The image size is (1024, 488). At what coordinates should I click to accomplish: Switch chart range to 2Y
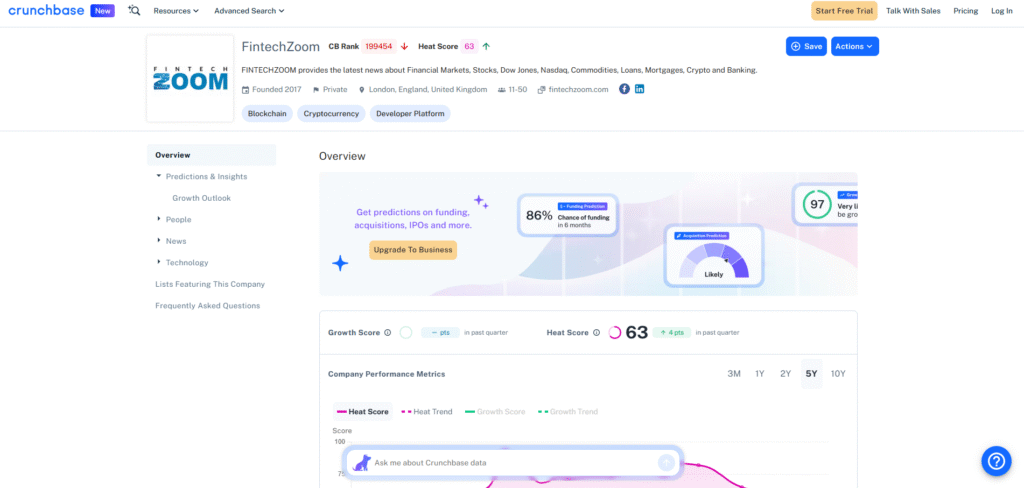[x=786, y=374]
